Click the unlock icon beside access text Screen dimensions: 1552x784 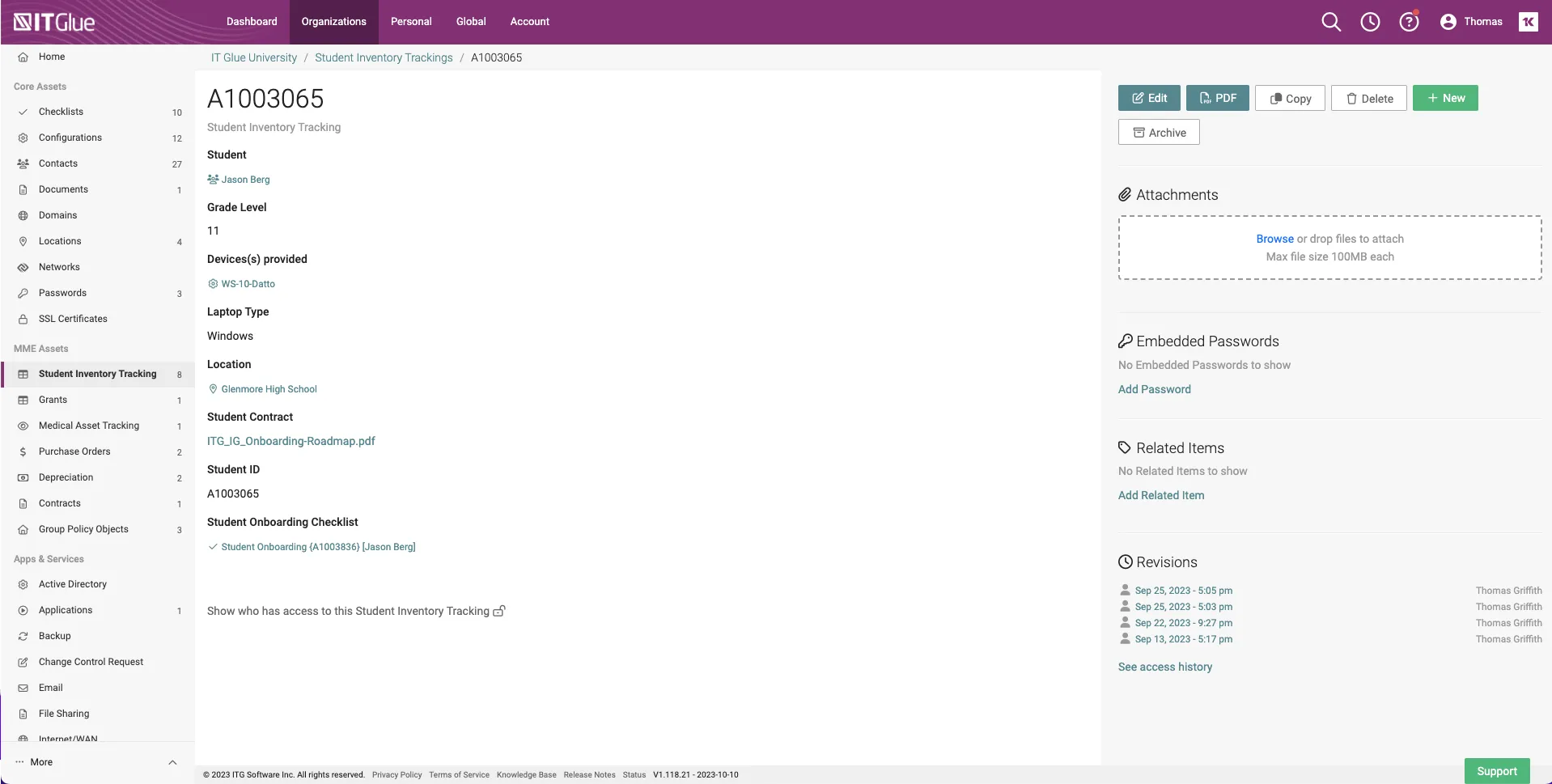click(499, 612)
